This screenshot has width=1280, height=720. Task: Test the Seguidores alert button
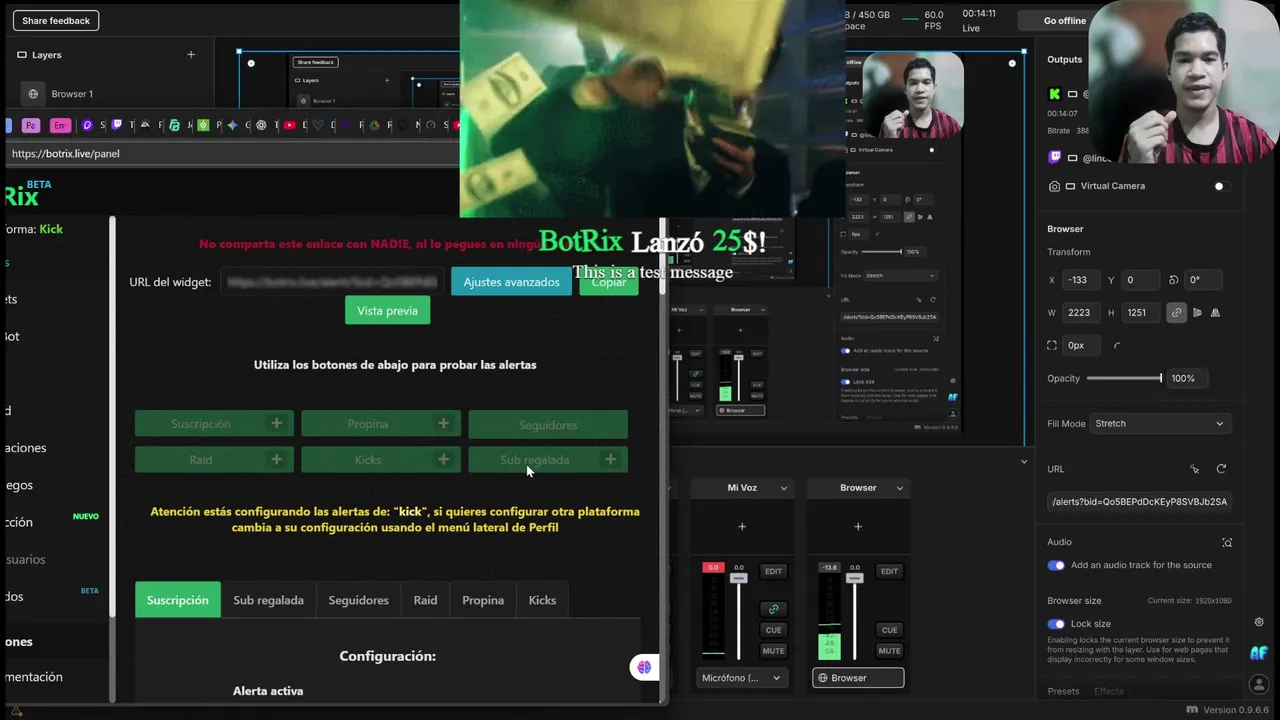click(x=548, y=425)
